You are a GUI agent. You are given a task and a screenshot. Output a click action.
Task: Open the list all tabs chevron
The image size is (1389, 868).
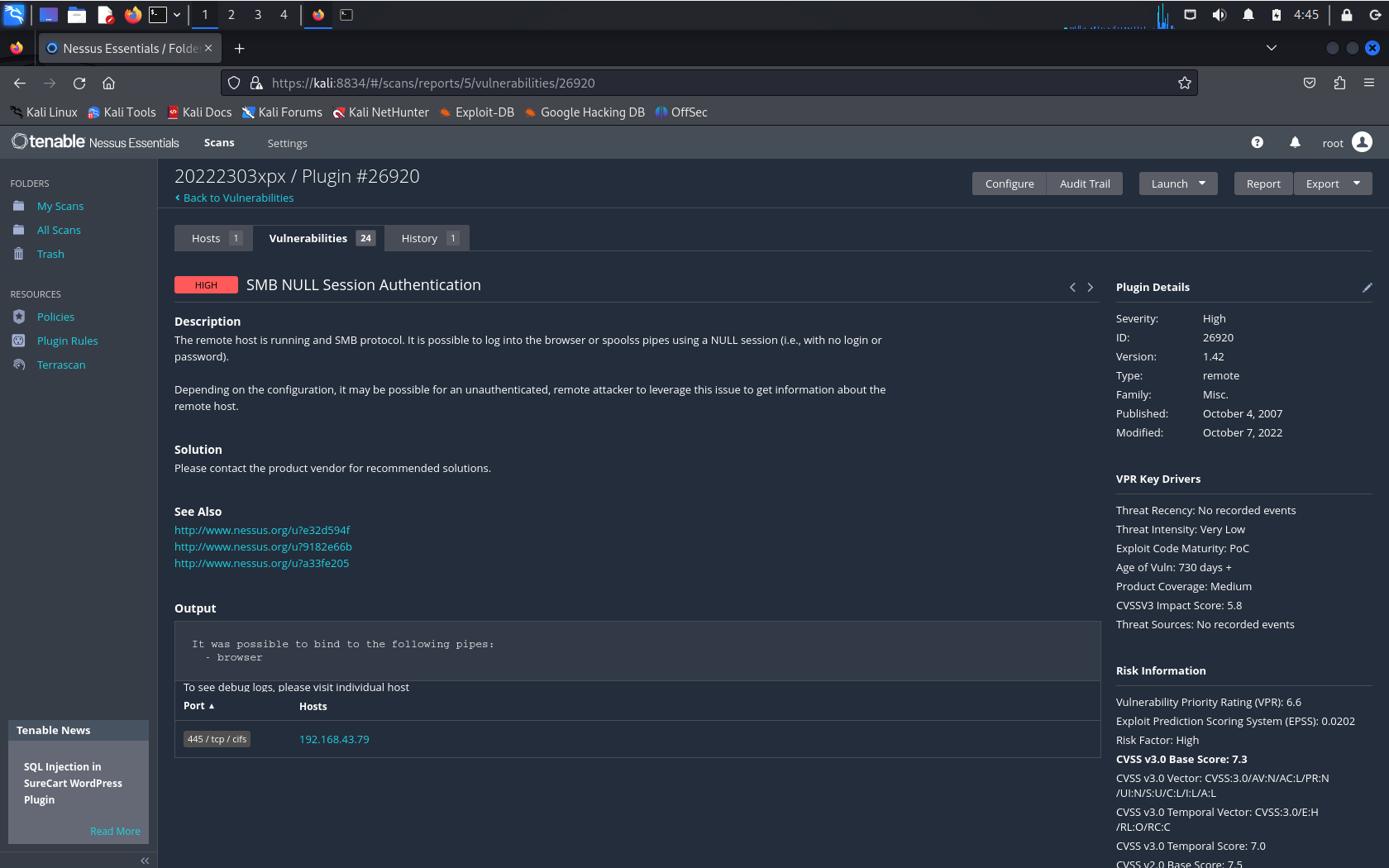click(x=1272, y=48)
